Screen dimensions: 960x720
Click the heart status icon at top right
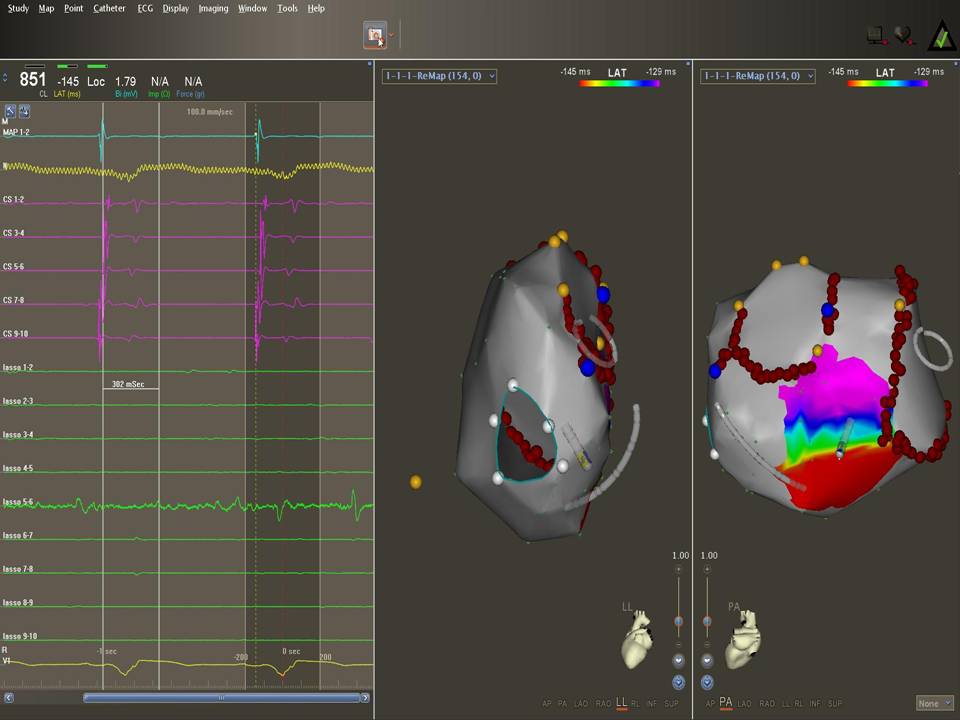[903, 36]
